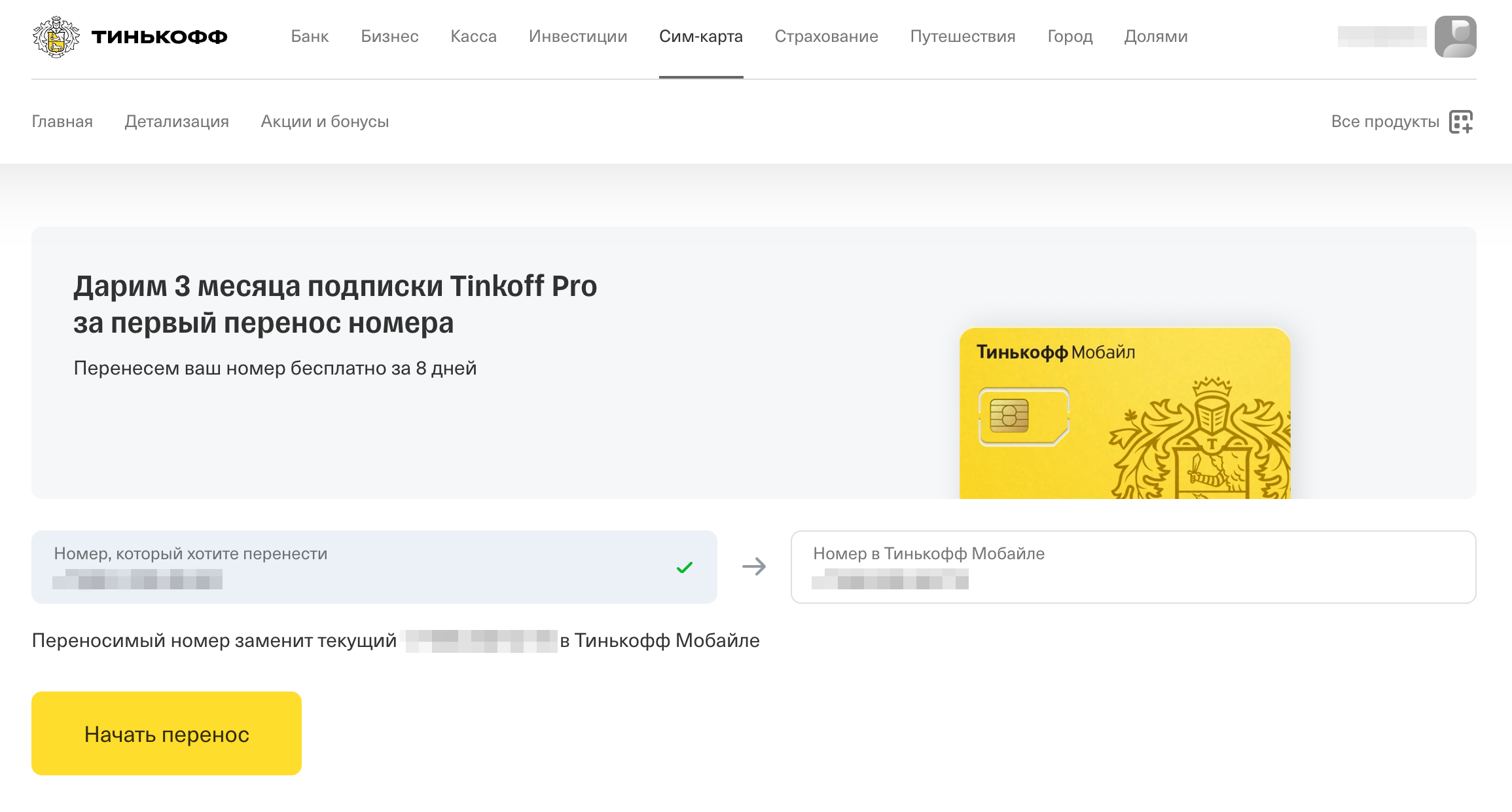Click the Начать перенос button
This screenshot has height=812, width=1512.
coord(166,733)
